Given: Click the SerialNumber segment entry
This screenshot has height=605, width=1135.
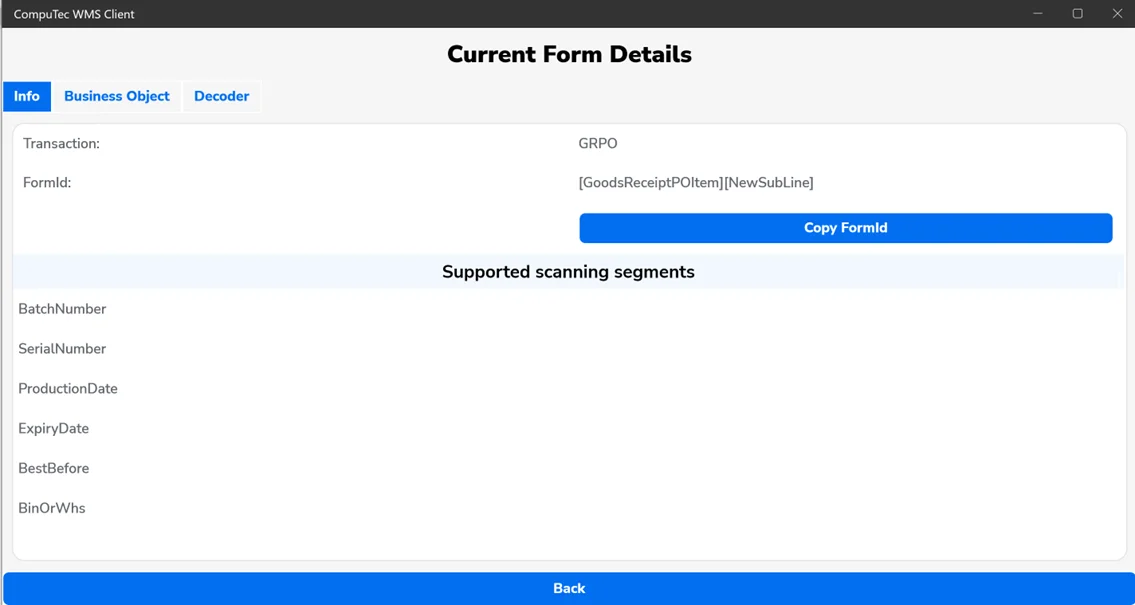Looking at the screenshot, I should [62, 348].
